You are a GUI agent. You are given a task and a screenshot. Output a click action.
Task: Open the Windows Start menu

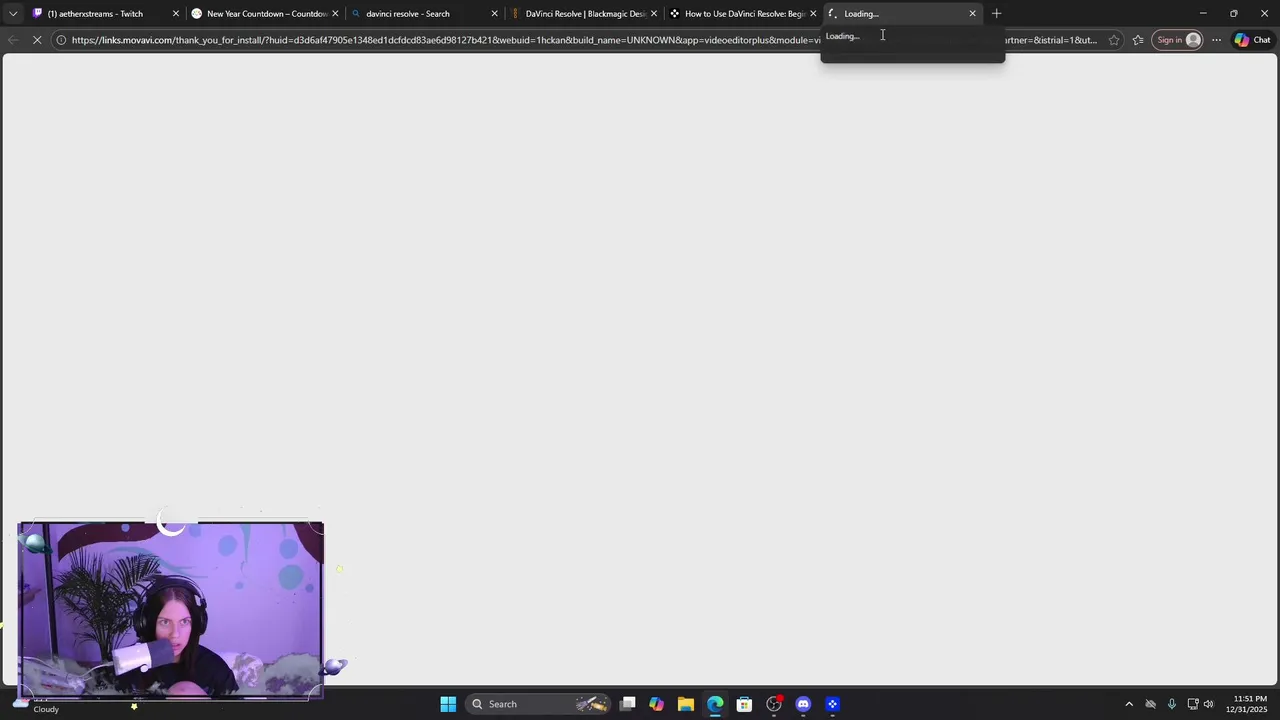coord(448,704)
